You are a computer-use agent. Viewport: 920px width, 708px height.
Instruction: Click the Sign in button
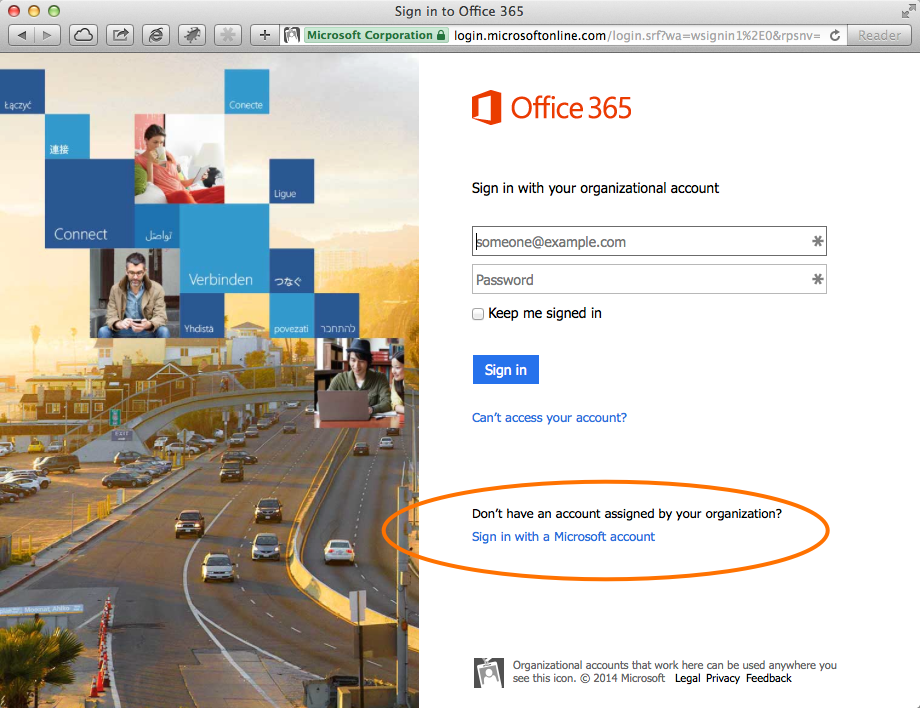point(505,369)
